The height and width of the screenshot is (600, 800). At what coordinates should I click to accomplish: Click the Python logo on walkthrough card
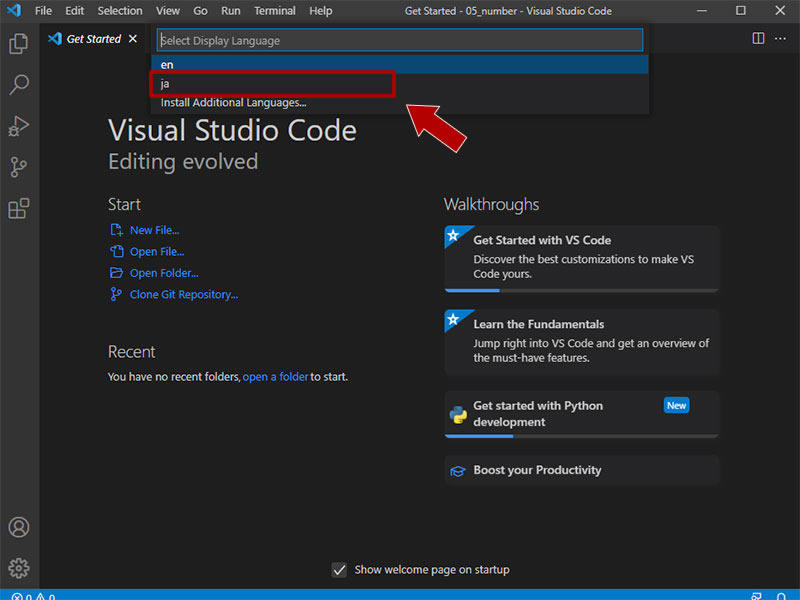pyautogui.click(x=458, y=415)
